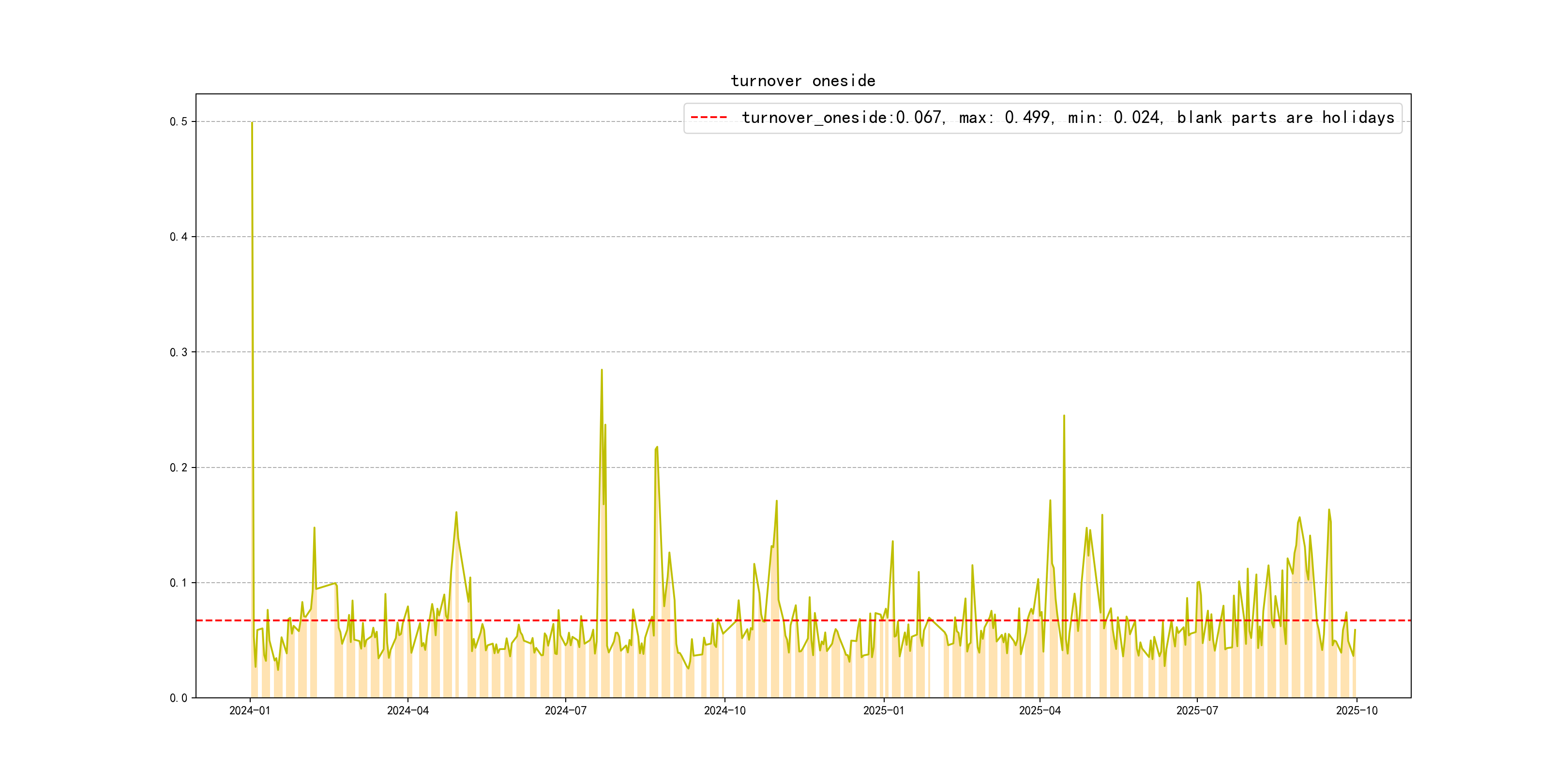The width and height of the screenshot is (1568, 784).
Task: Click the tip of the 0.5 spike in January 2024
Action: click(252, 123)
